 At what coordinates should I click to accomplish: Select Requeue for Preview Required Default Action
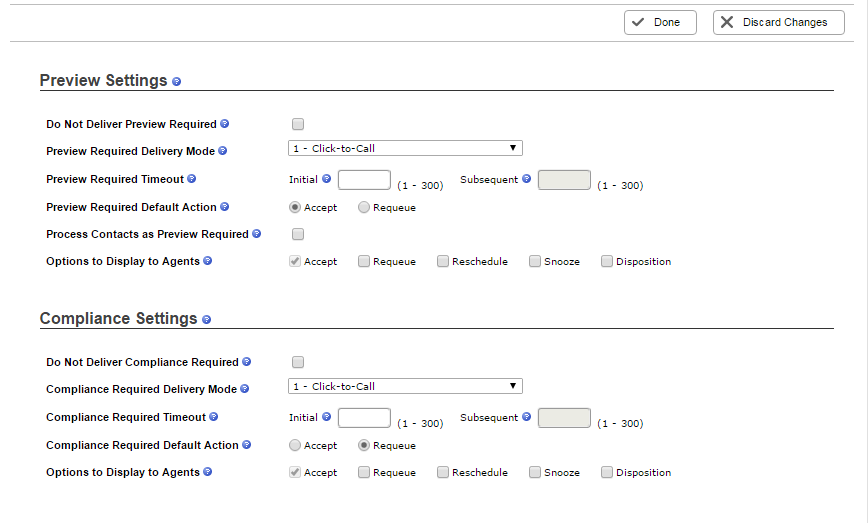click(364, 207)
